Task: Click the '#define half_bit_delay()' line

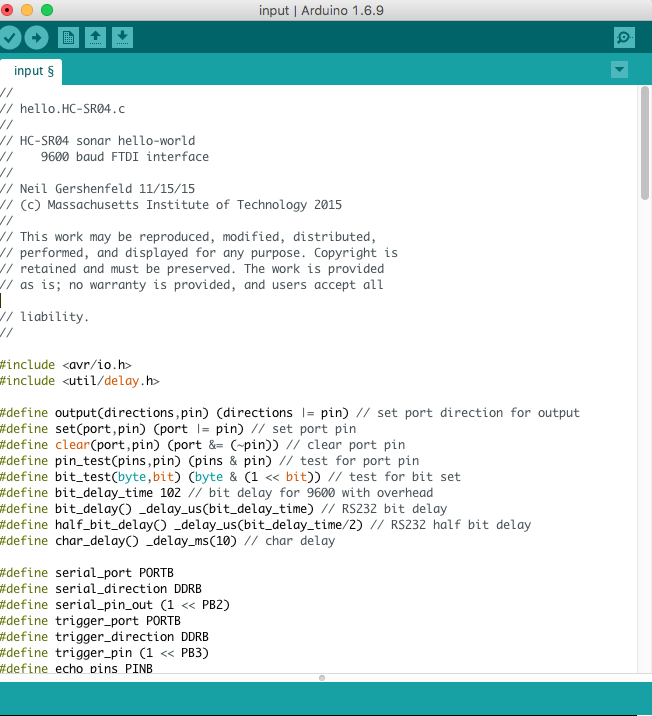Action: click(x=266, y=525)
